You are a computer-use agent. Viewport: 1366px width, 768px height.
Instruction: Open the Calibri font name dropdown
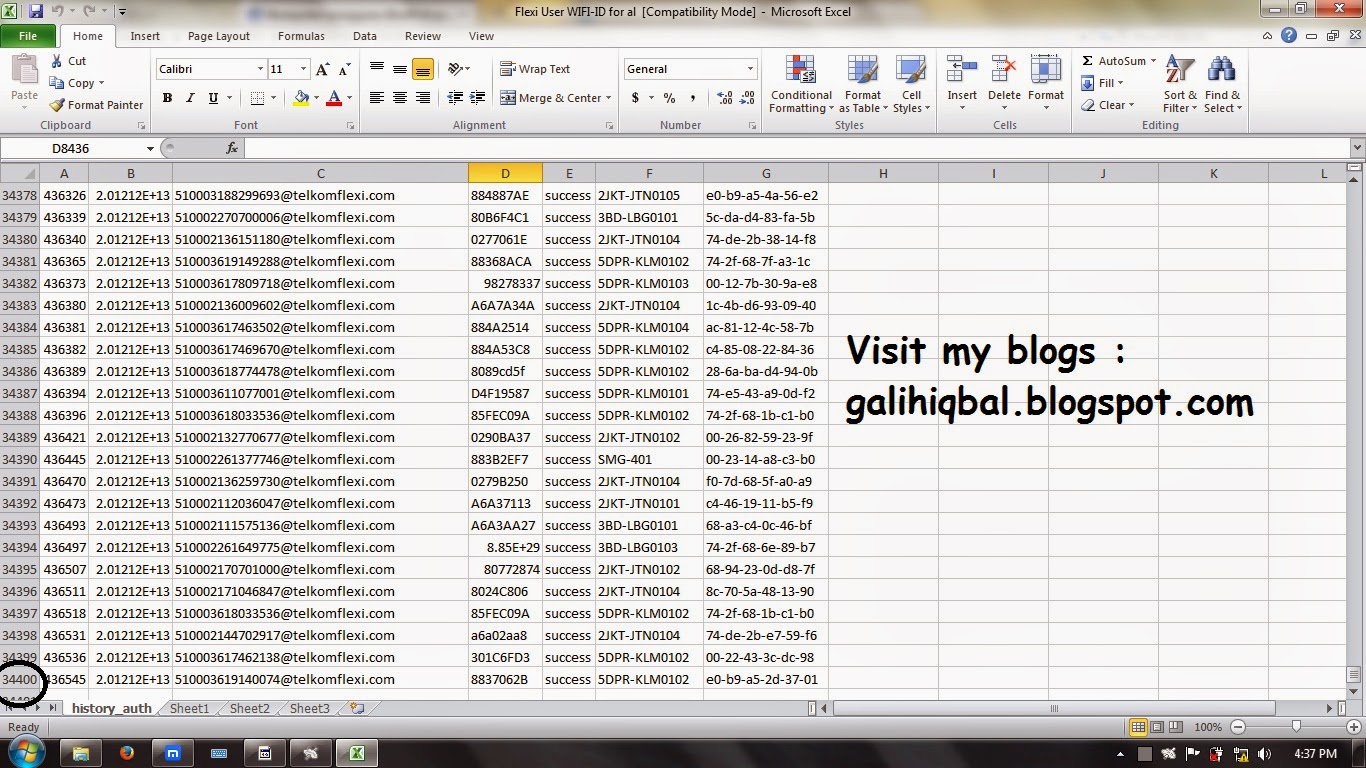(x=260, y=69)
